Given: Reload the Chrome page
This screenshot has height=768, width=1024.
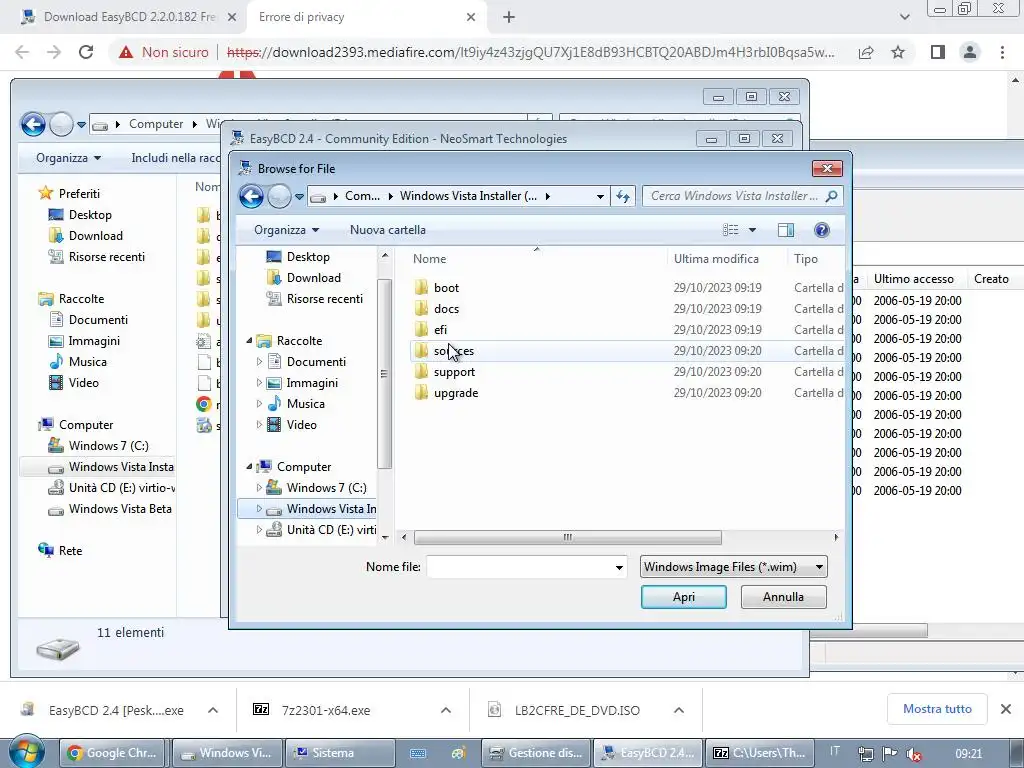Looking at the screenshot, I should pos(86,52).
